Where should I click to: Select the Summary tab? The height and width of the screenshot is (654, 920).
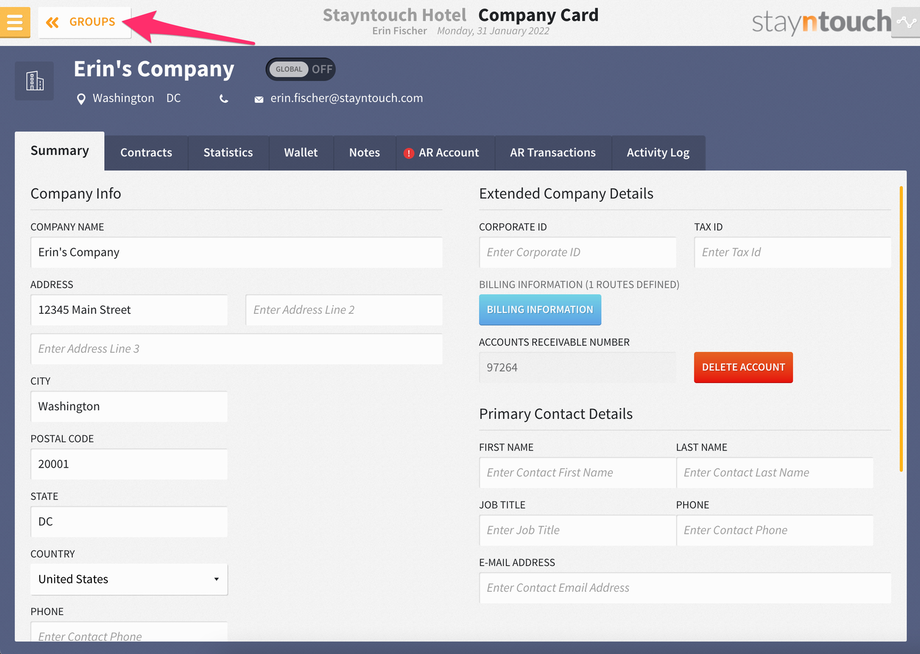[60, 151]
